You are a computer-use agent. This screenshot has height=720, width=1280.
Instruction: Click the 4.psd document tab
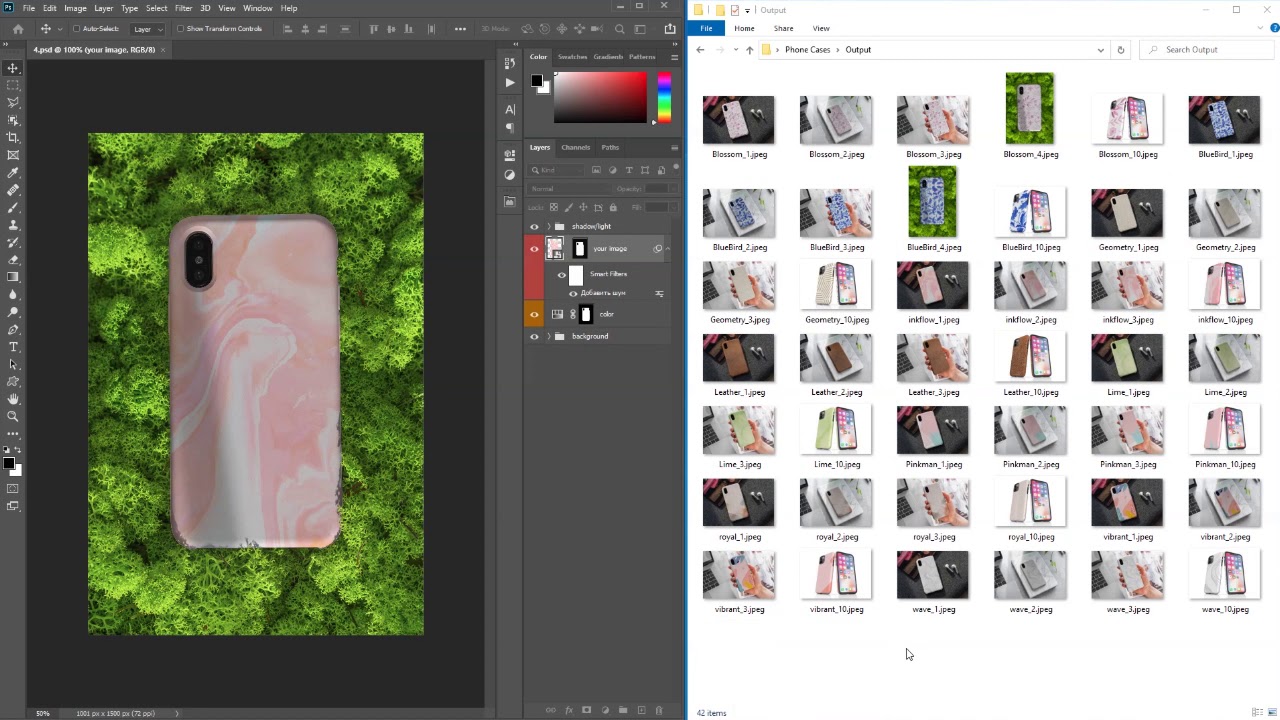[93, 49]
